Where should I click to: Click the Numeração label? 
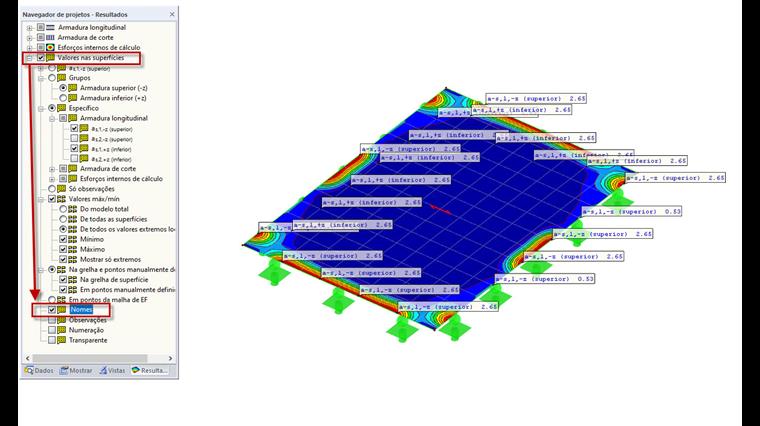(x=86, y=330)
